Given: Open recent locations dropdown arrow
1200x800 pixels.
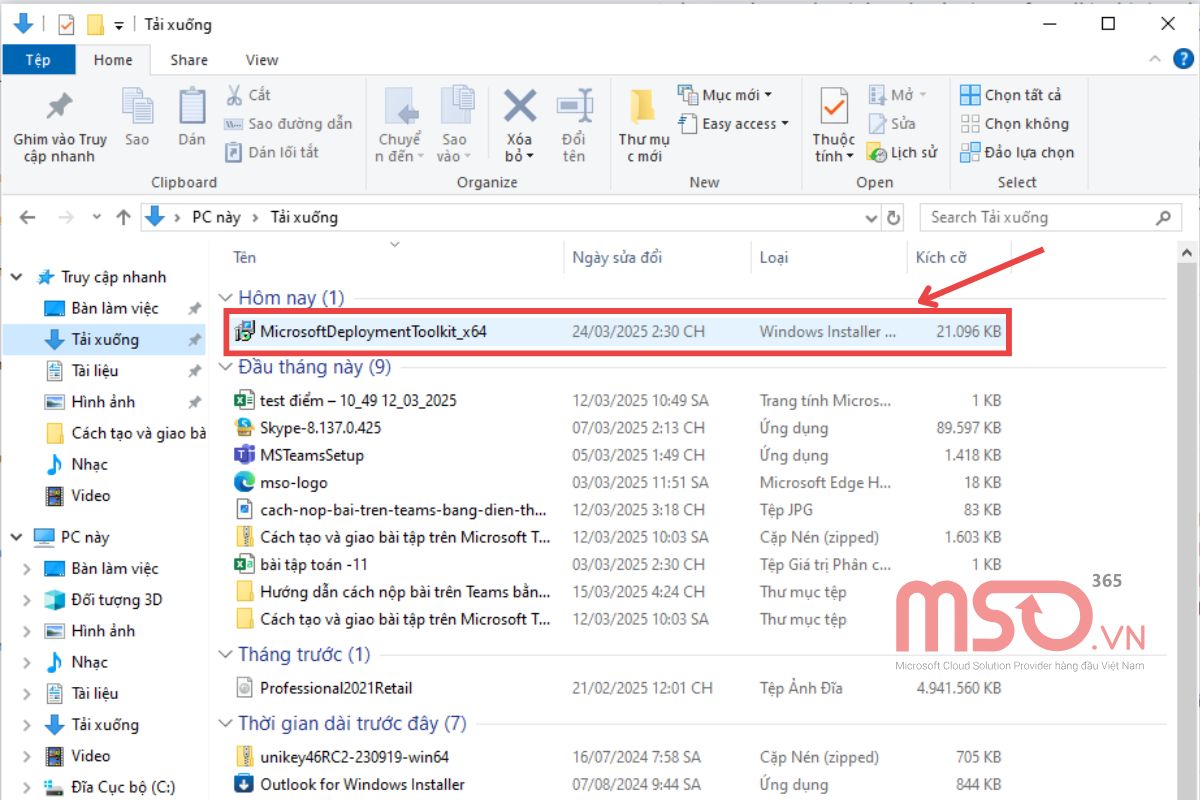Looking at the screenshot, I should 96,217.
